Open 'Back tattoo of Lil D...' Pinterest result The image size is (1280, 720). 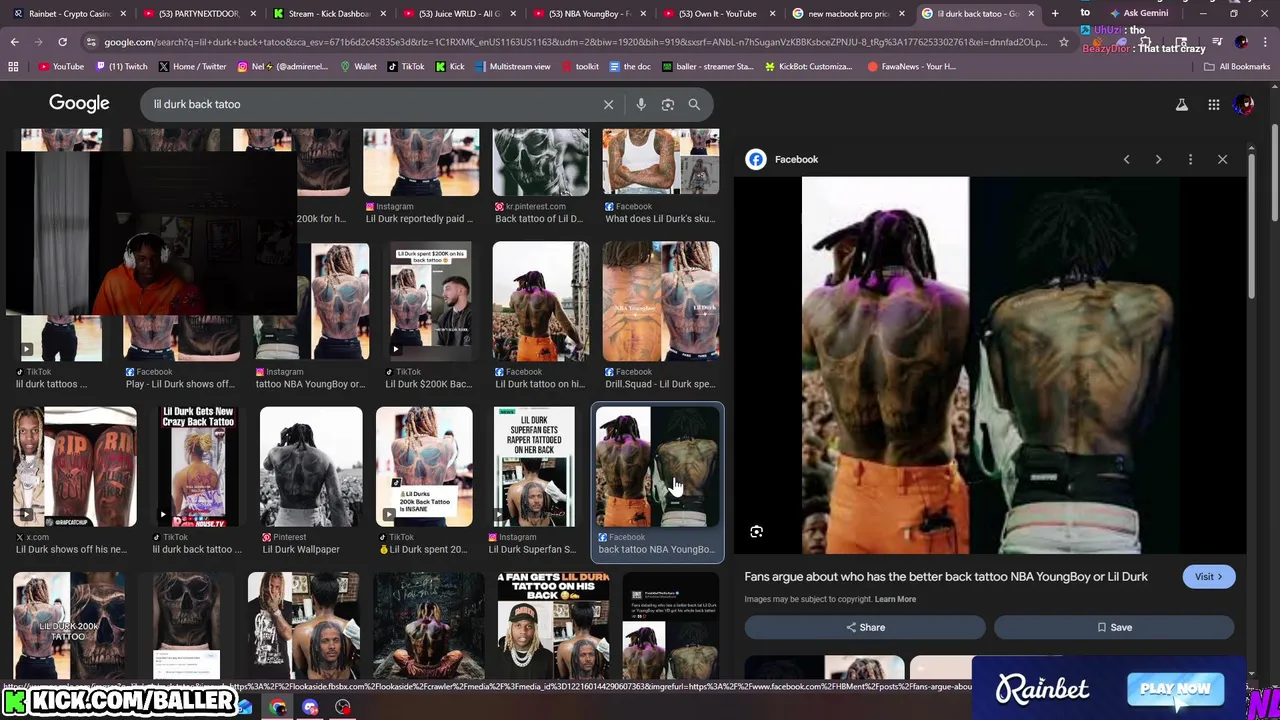[541, 177]
